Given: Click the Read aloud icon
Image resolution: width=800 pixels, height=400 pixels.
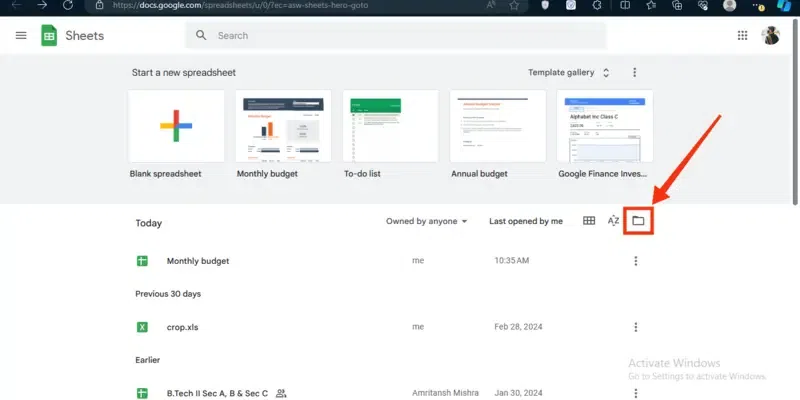Looking at the screenshot, I should (x=491, y=5).
